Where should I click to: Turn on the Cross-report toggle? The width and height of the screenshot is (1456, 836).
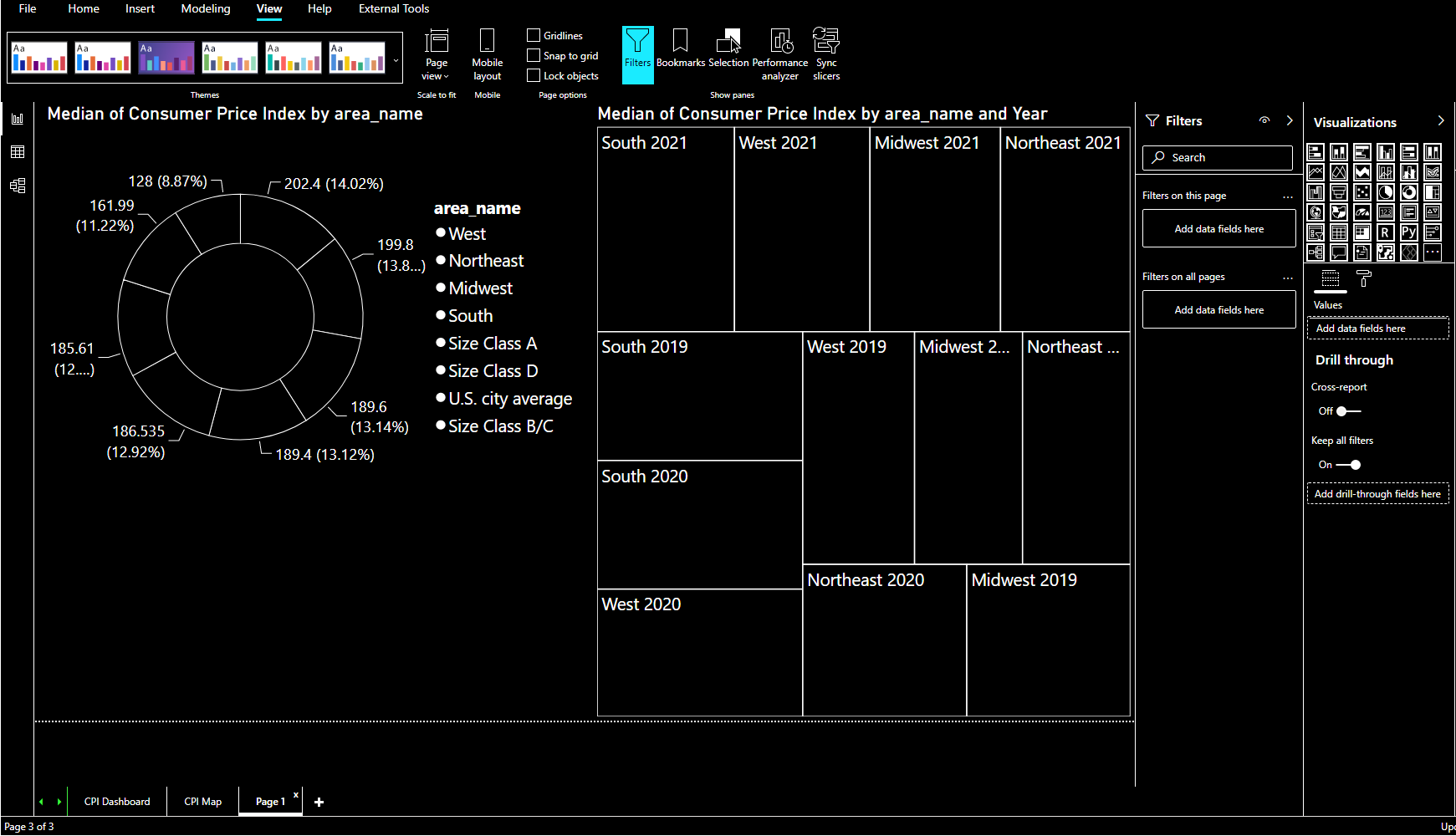[1348, 411]
